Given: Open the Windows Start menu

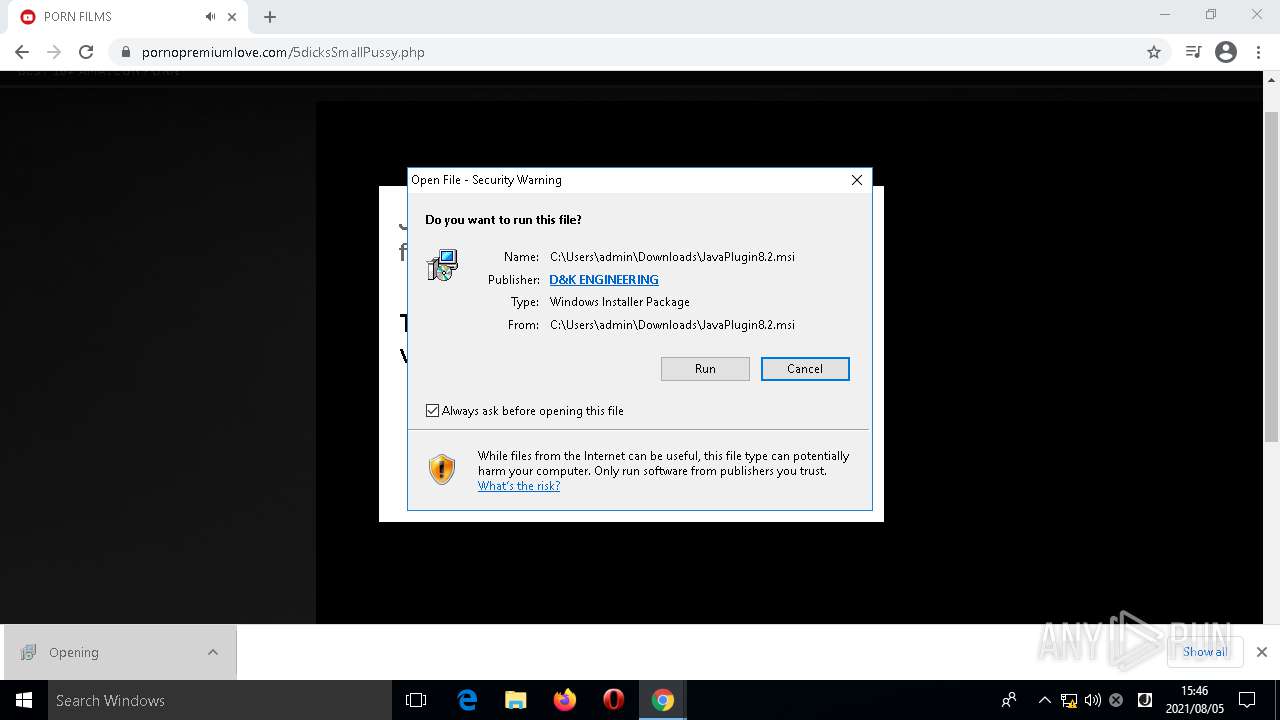Looking at the screenshot, I should tap(24, 700).
